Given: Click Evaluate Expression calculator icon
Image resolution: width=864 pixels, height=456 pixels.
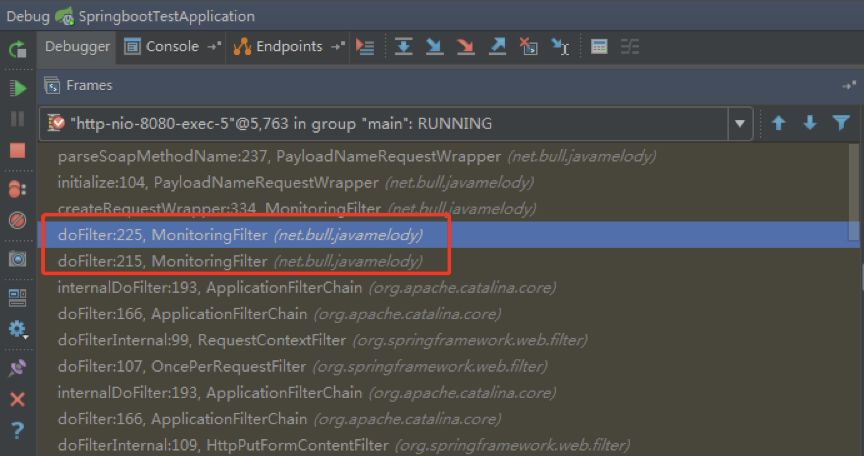Looking at the screenshot, I should [x=599, y=47].
